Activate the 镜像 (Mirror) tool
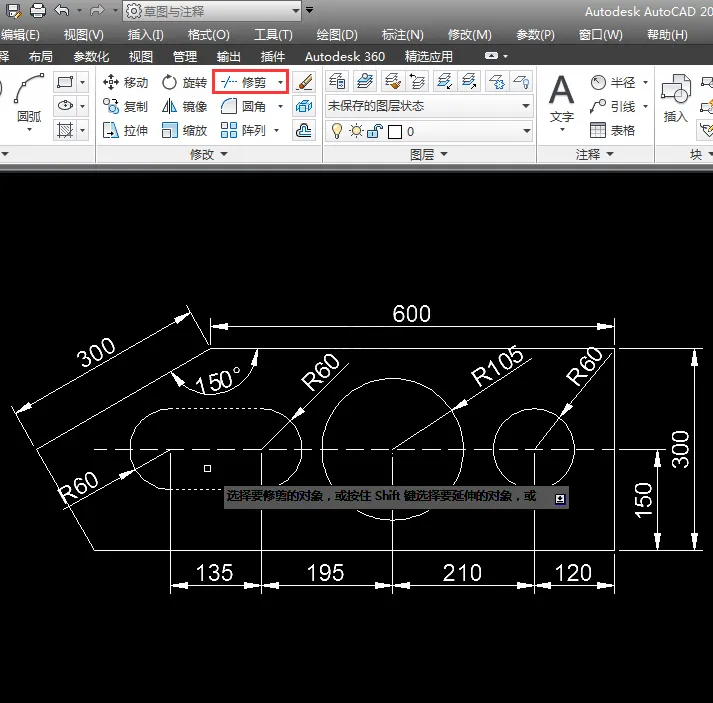Screen dimensions: 713x703 coord(184,106)
